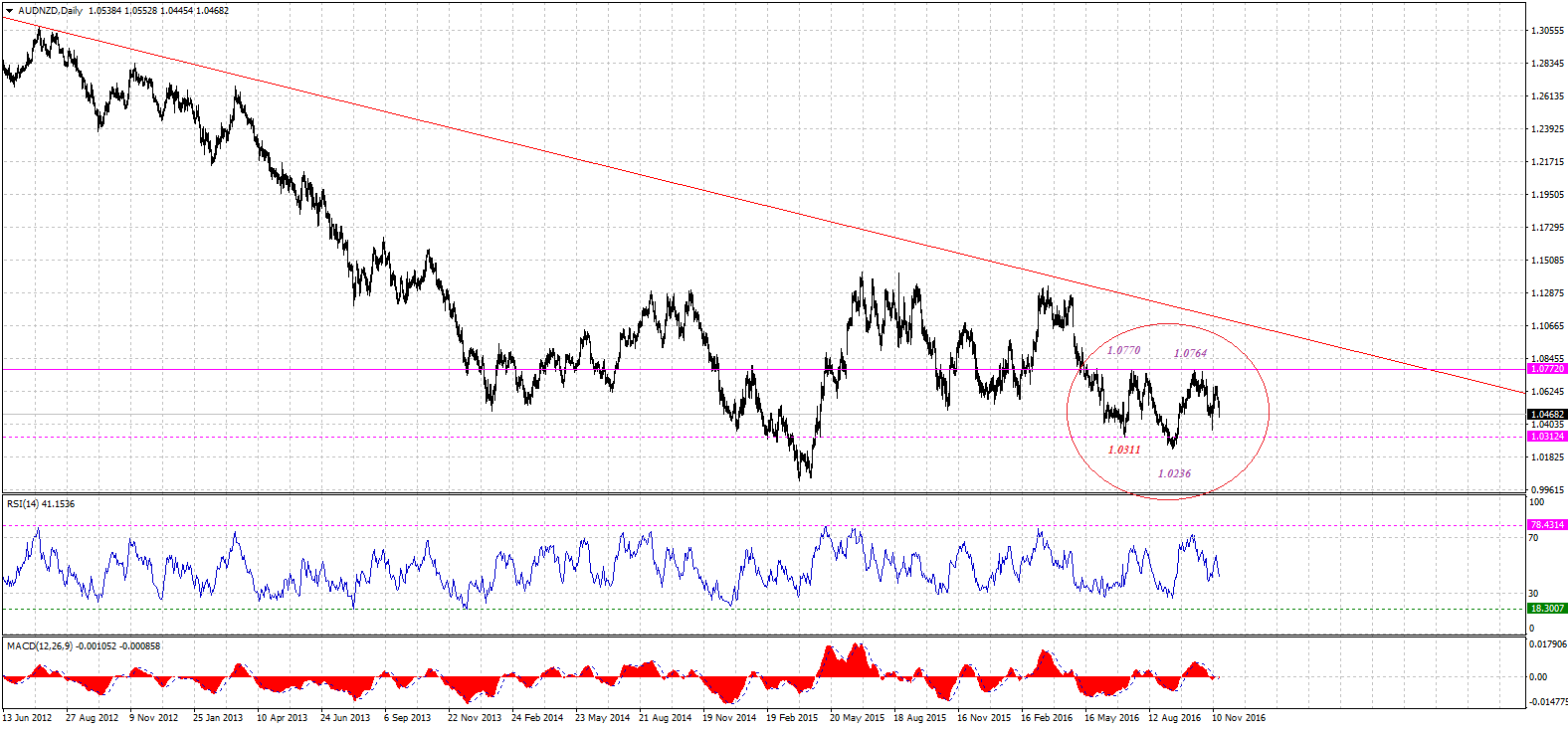The width and height of the screenshot is (1568, 729).
Task: Click the 20 May 2015 date label
Action: (x=857, y=718)
